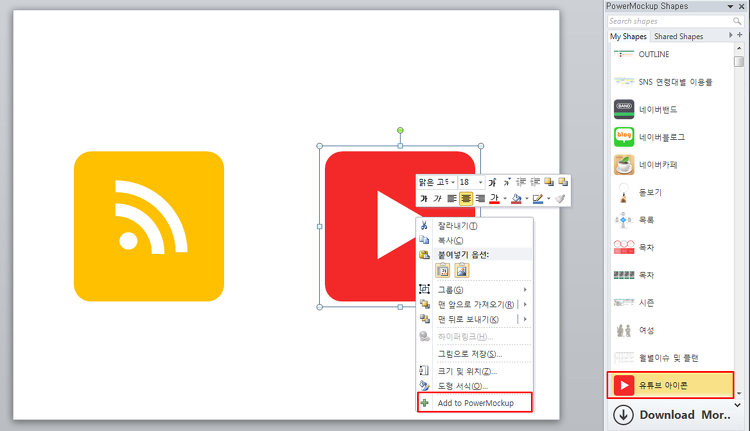
Task: Open the font size 18 dropdown
Action: (x=480, y=182)
